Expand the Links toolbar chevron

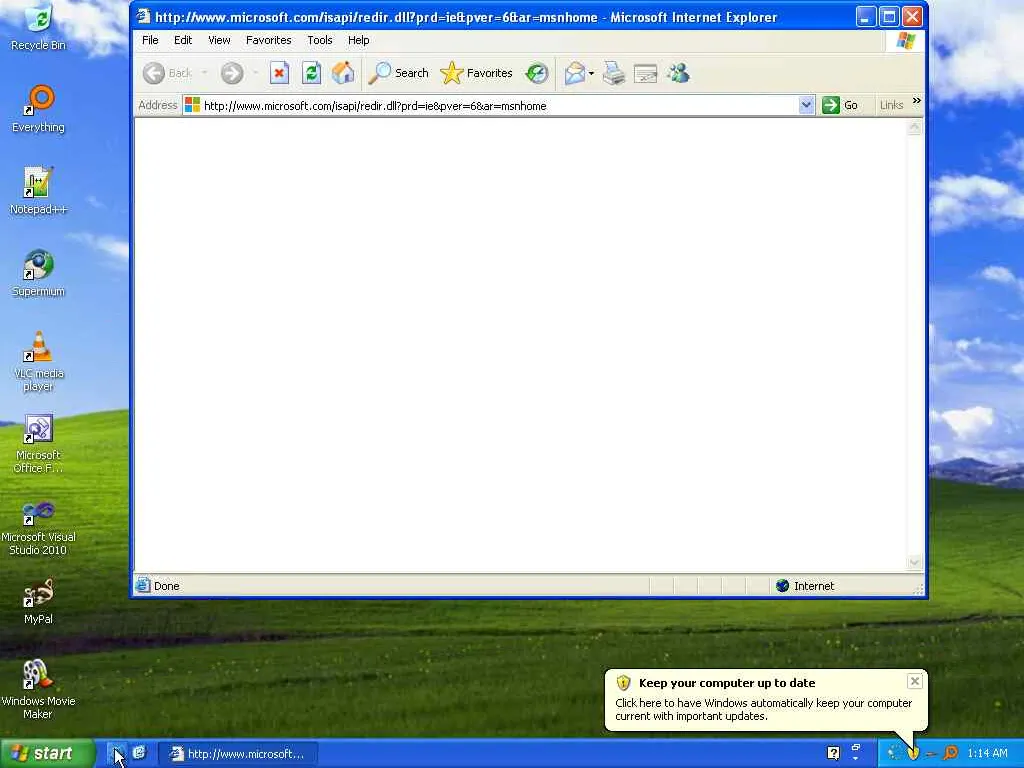tap(916, 101)
